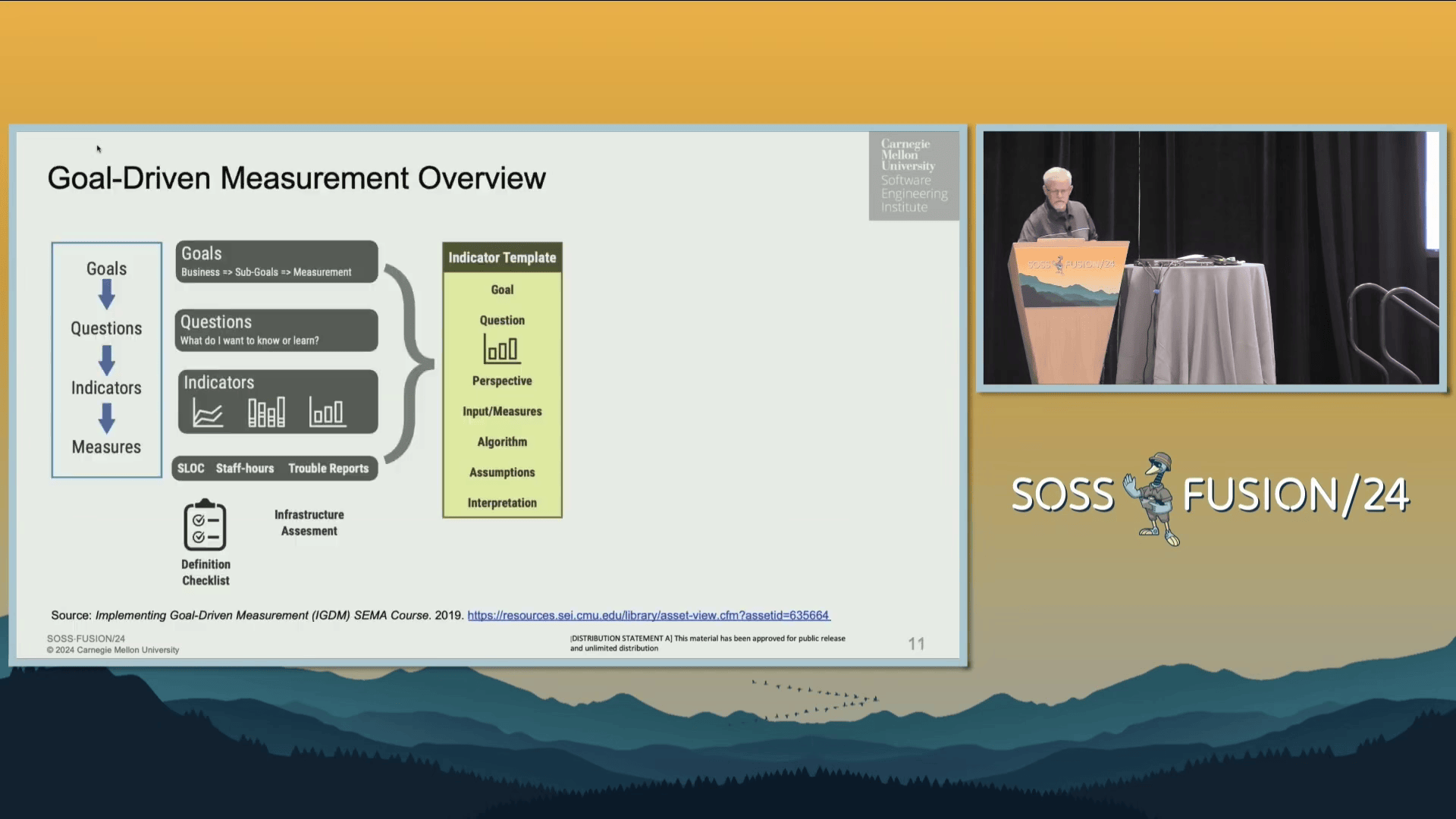
Task: Open the resources.sei.cmu.edu source link
Action: pyautogui.click(x=648, y=615)
